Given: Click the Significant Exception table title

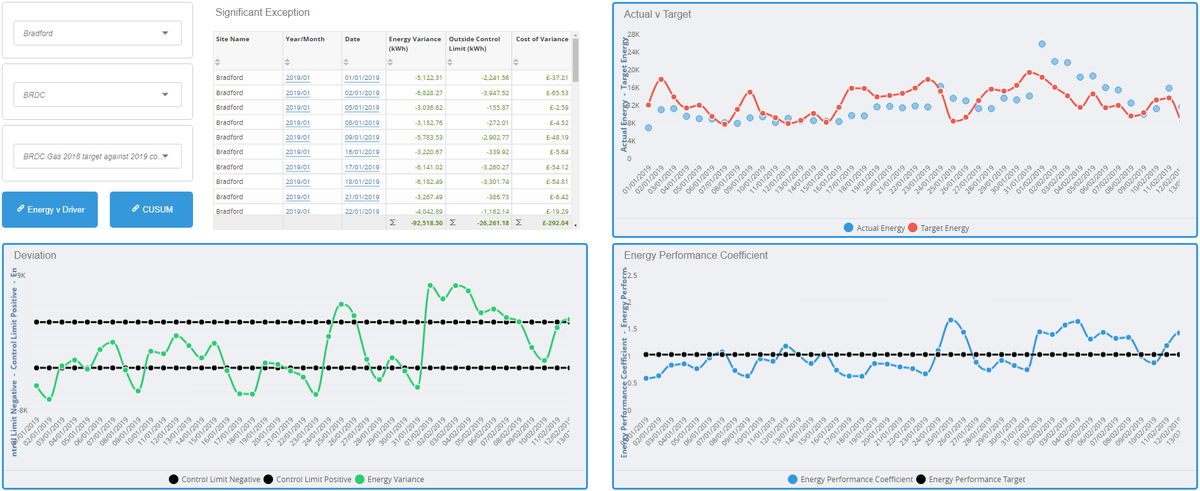Looking at the screenshot, I should coord(263,13).
